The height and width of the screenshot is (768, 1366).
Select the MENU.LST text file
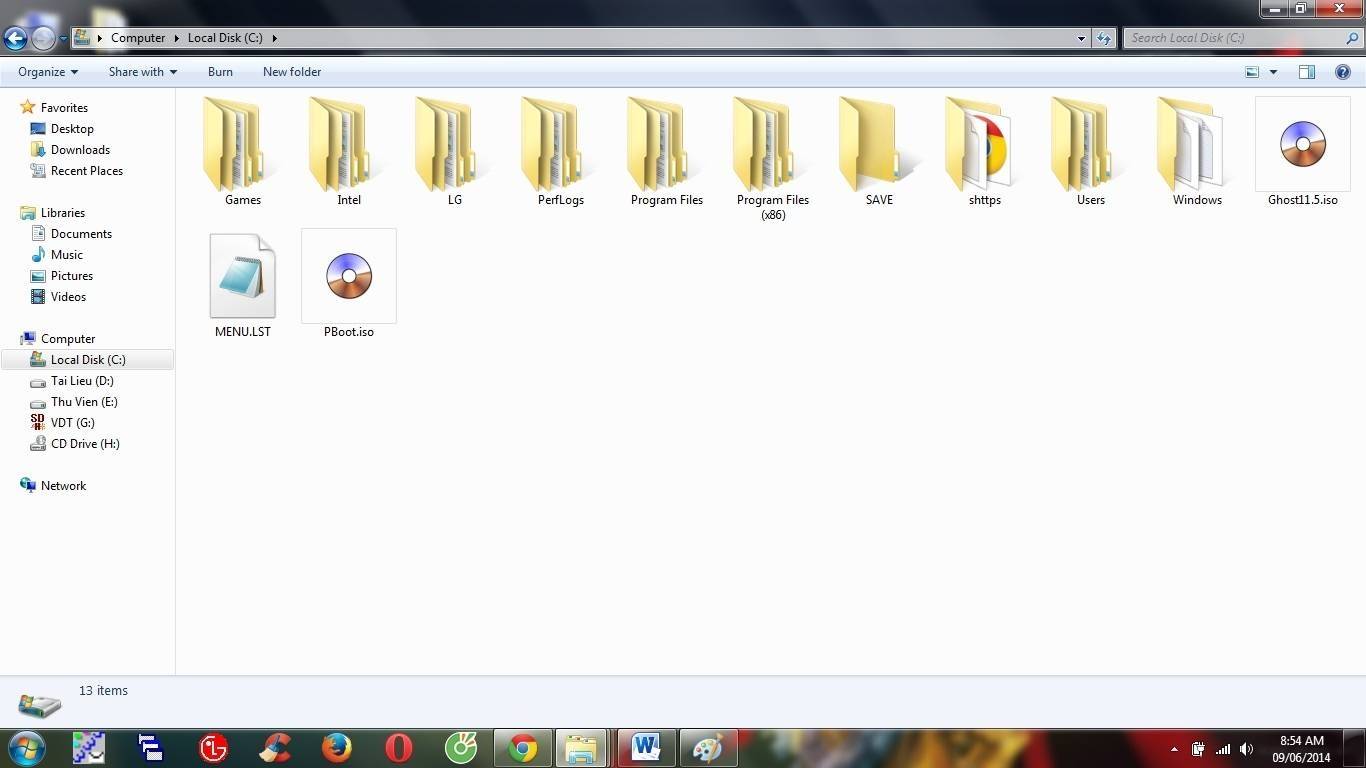(x=242, y=284)
